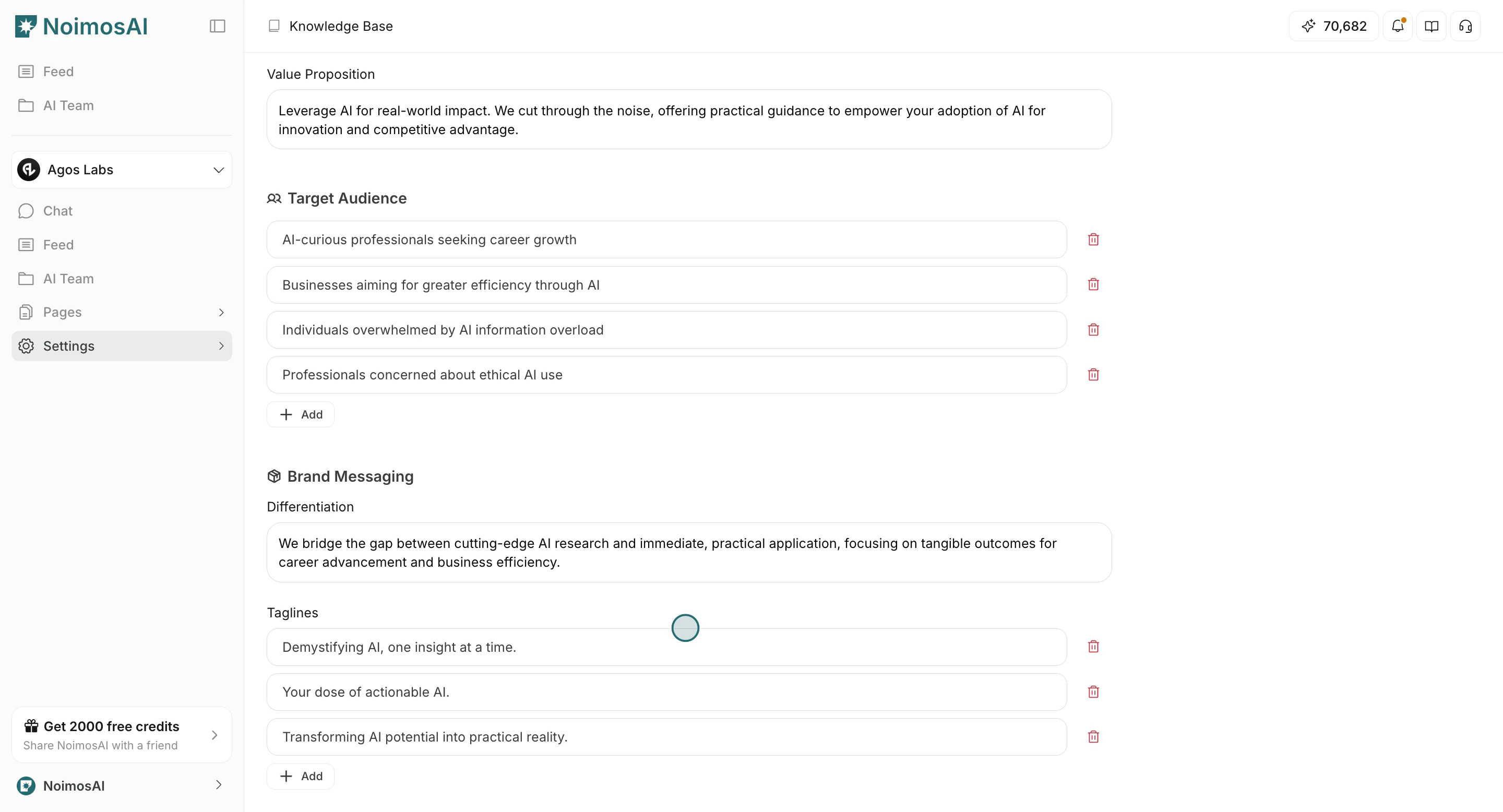1503x812 pixels.
Task: Open the documentation book icon in top bar
Action: (x=1431, y=26)
